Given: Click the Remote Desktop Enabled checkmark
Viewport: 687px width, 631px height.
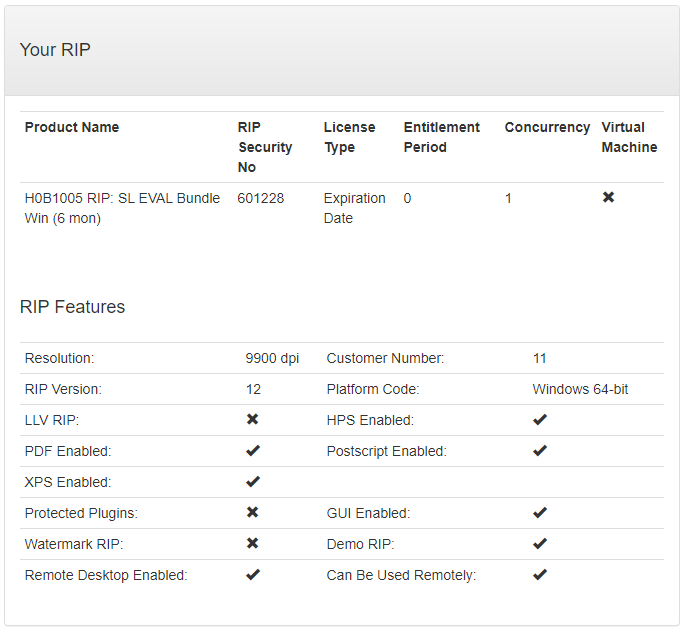Looking at the screenshot, I should coord(253,575).
